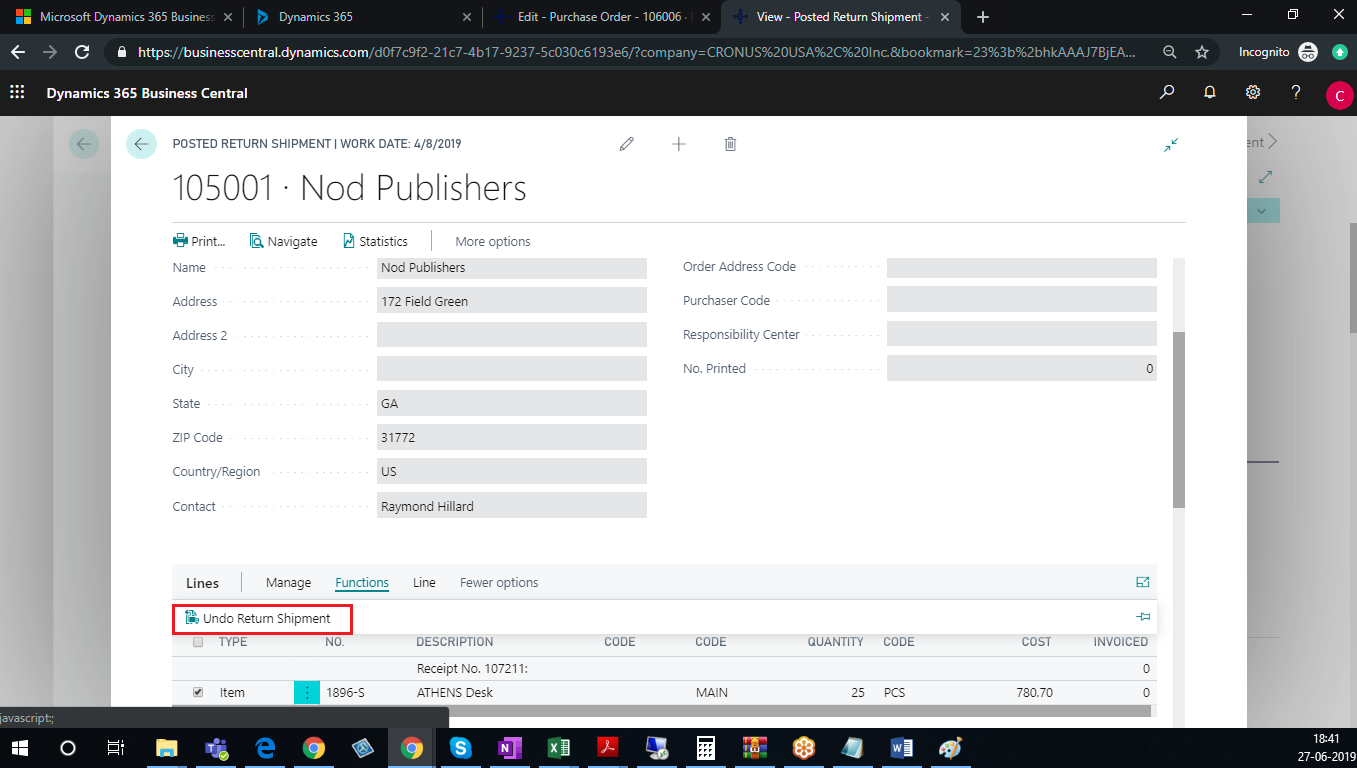
Task: Open the Windows Start menu
Action: point(19,748)
